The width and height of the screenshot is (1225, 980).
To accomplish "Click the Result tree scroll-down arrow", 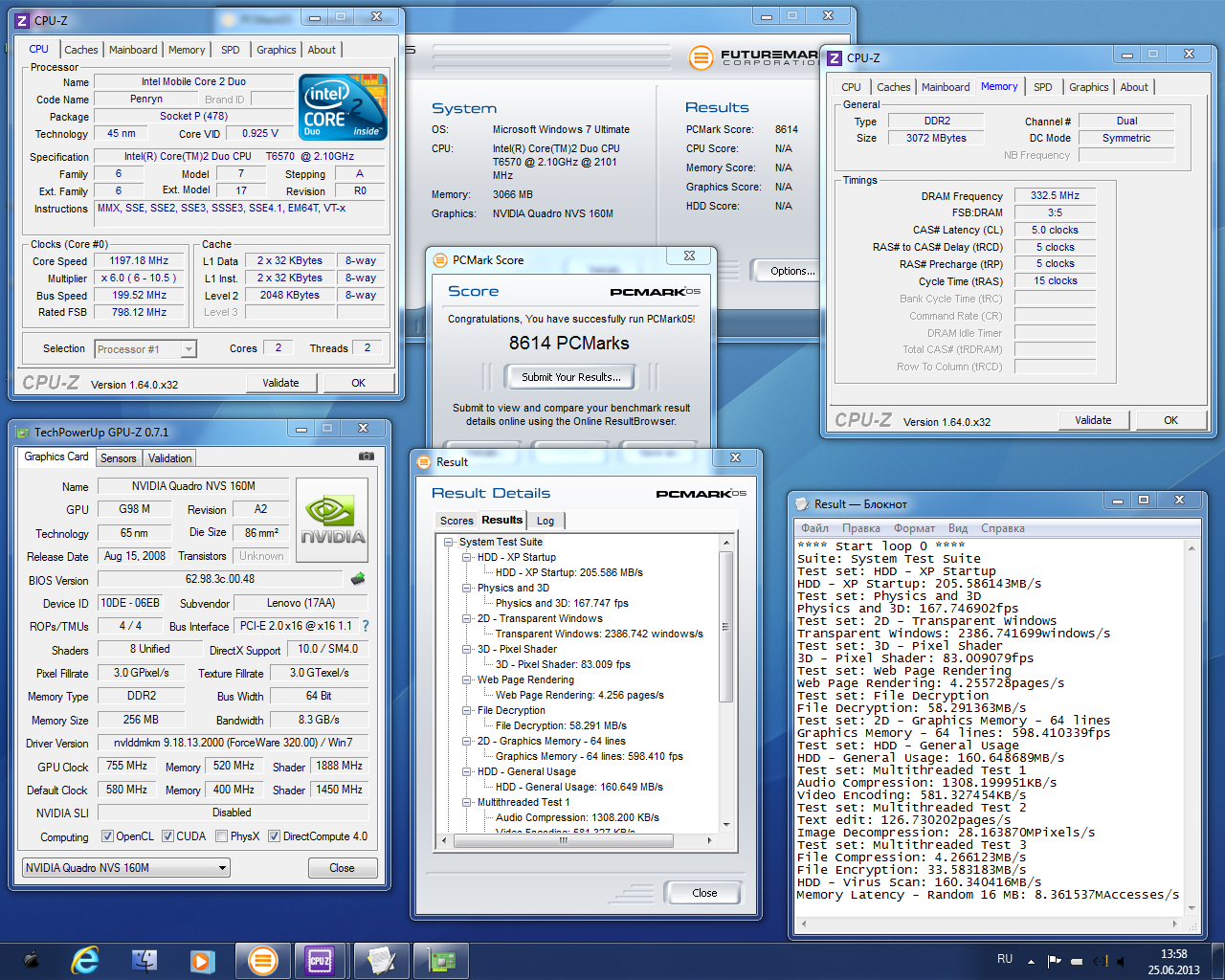I will click(726, 825).
